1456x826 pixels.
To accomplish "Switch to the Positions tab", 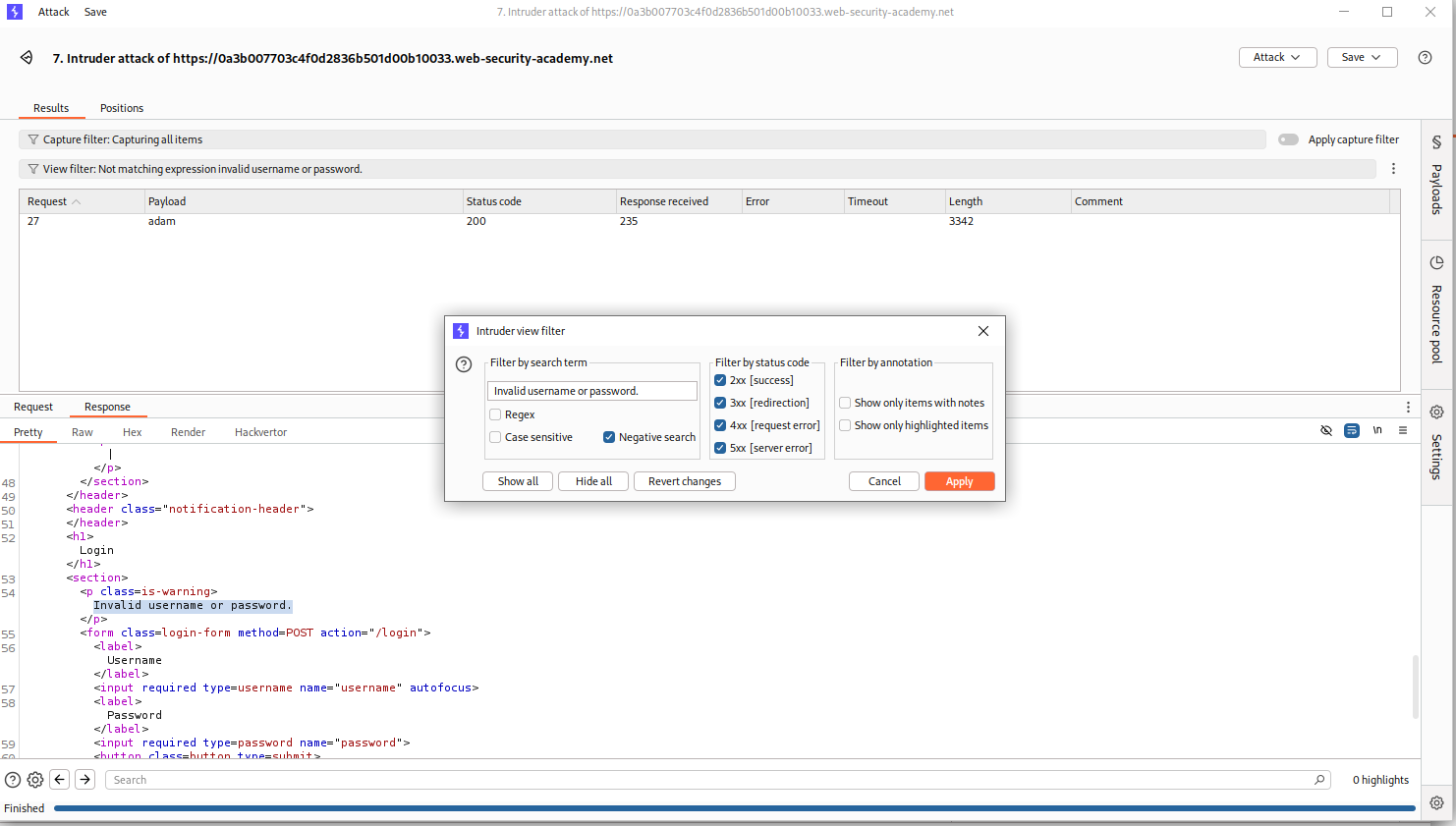I will (122, 108).
